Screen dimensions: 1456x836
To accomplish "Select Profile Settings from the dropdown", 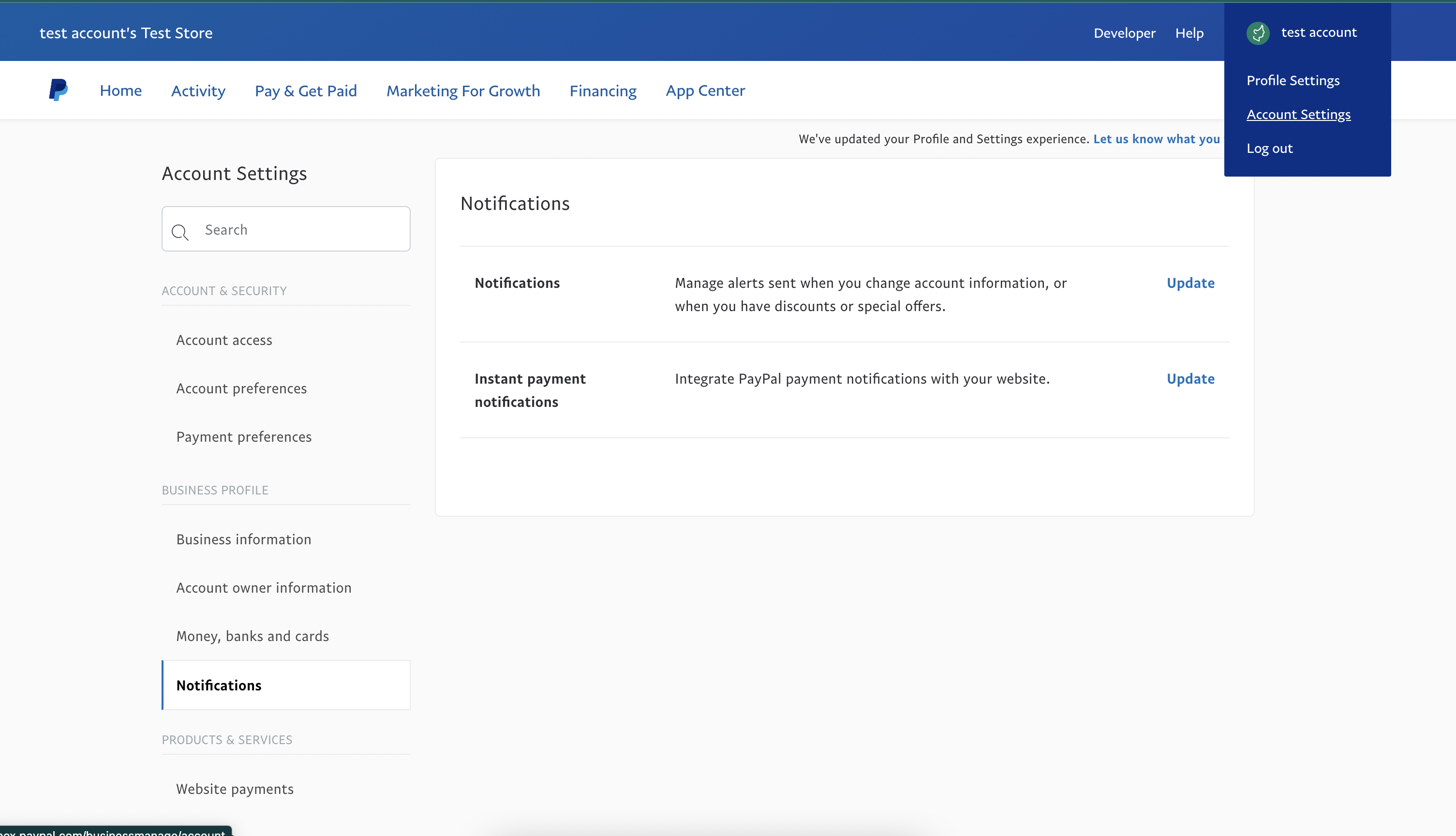I will [x=1293, y=80].
